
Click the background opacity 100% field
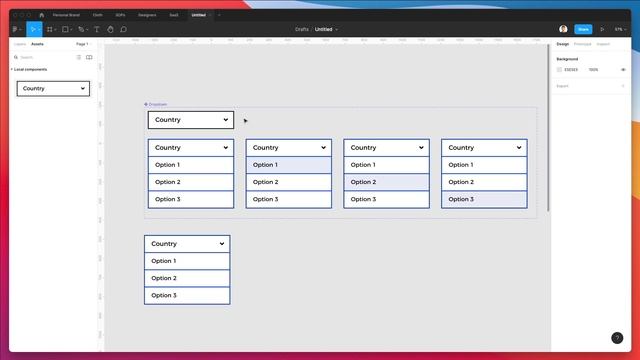tap(593, 70)
